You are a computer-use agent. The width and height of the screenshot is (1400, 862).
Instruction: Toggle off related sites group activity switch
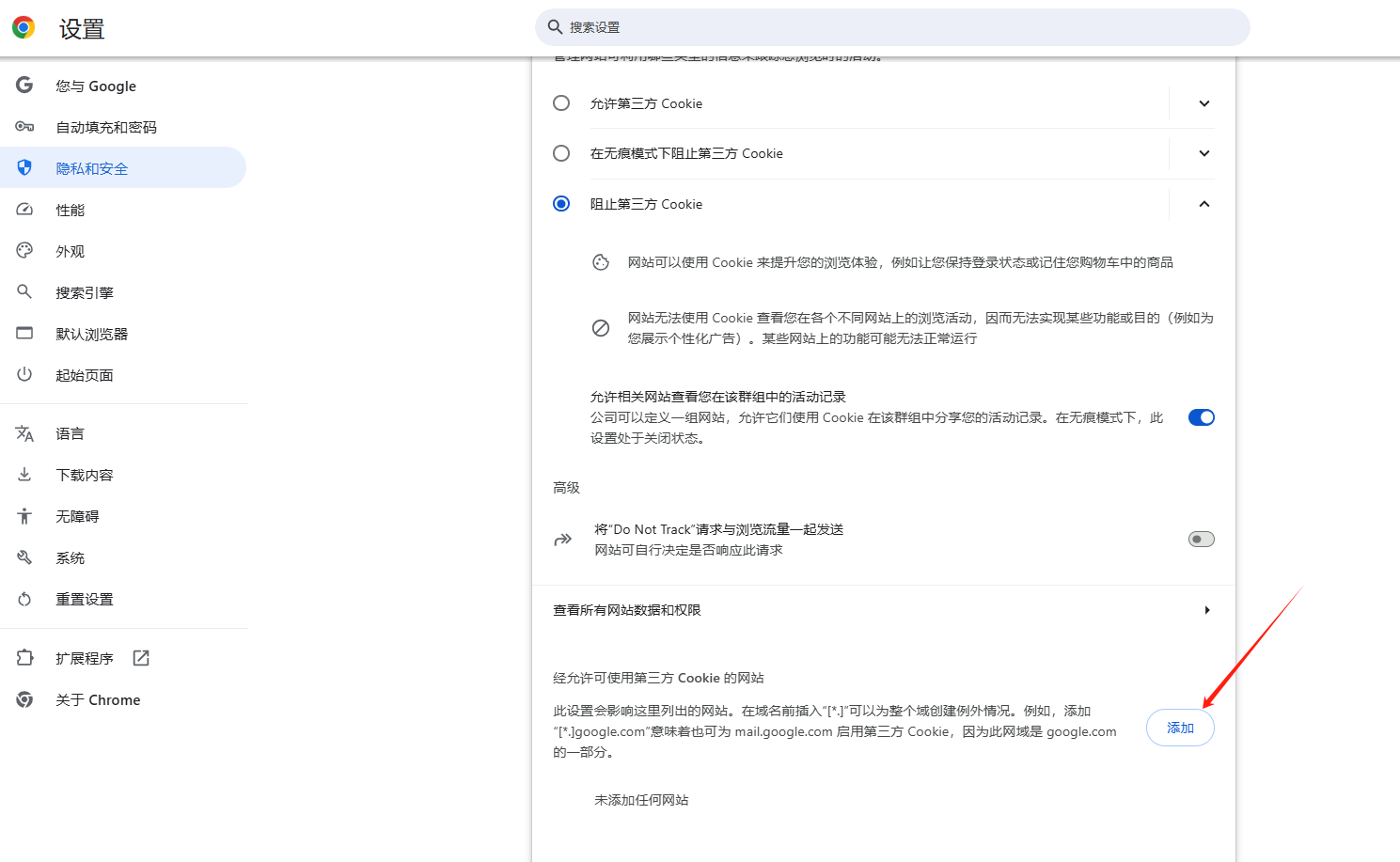coord(1202,417)
